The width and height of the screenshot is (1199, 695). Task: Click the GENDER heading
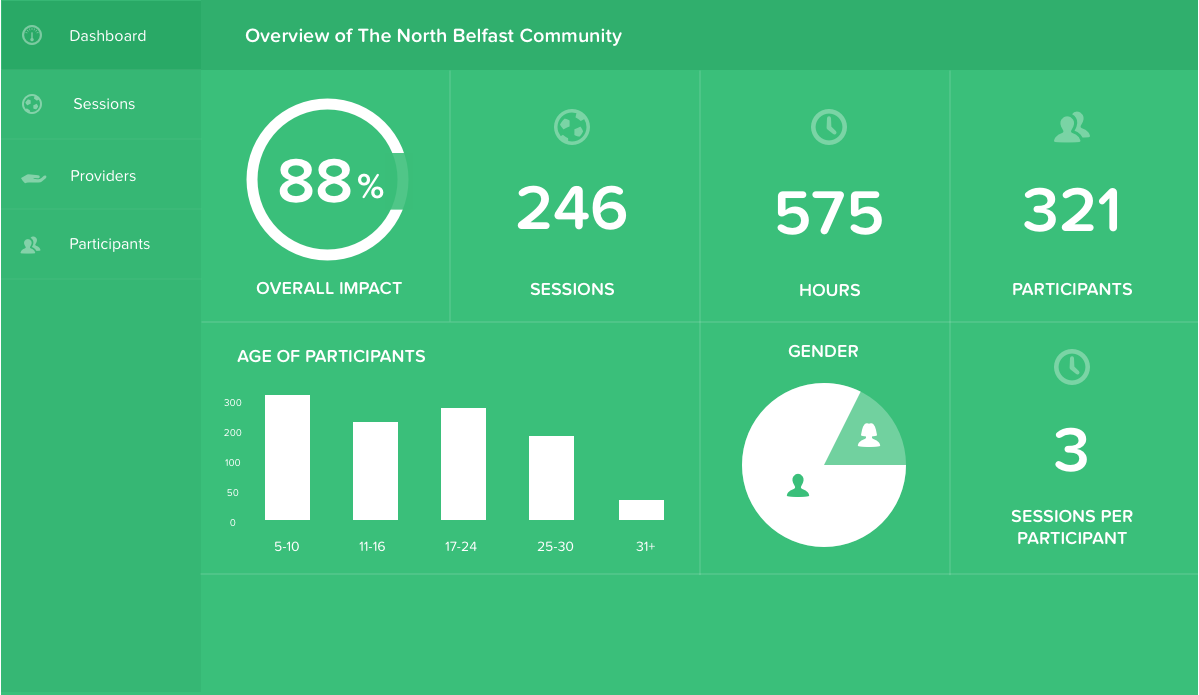(x=824, y=351)
